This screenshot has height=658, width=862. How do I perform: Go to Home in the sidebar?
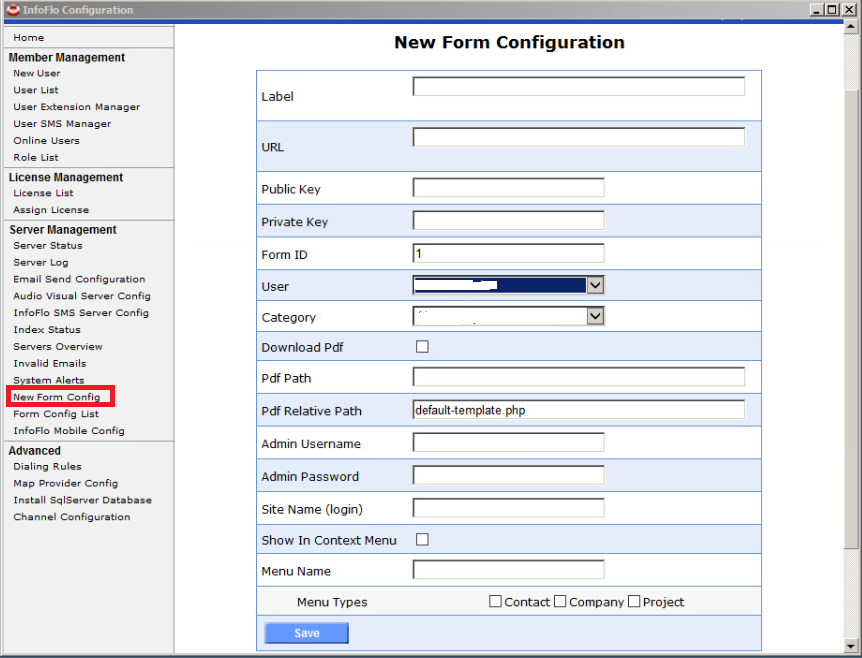[29, 37]
